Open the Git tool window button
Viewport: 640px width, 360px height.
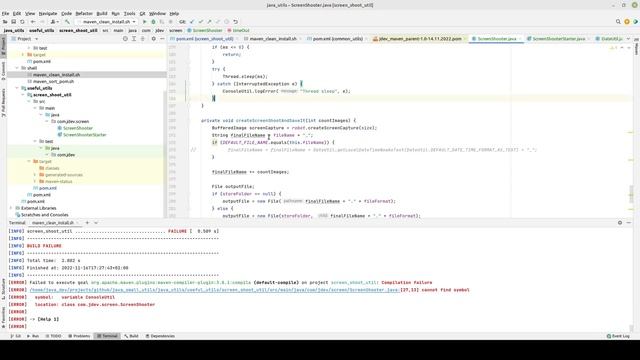pos(16,336)
